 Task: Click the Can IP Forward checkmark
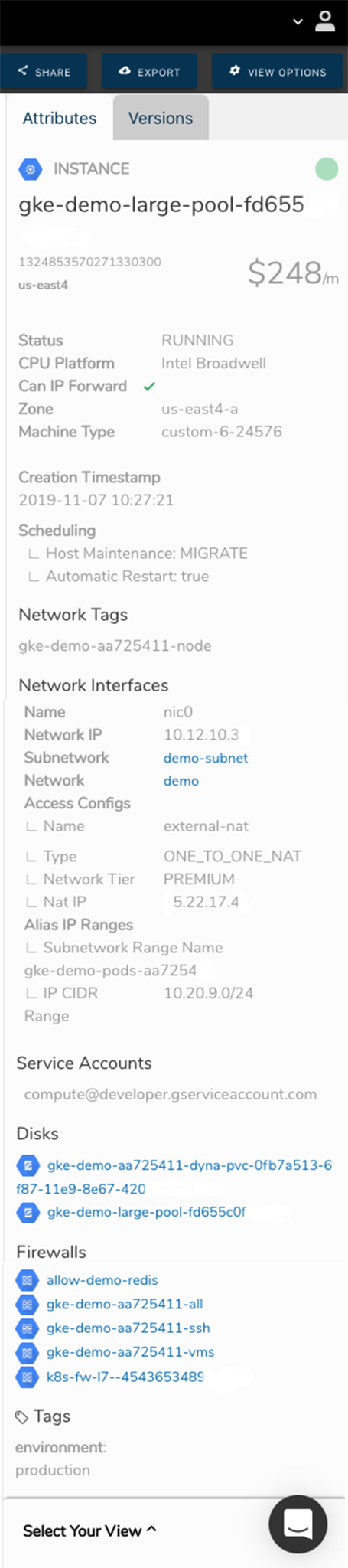click(x=149, y=387)
